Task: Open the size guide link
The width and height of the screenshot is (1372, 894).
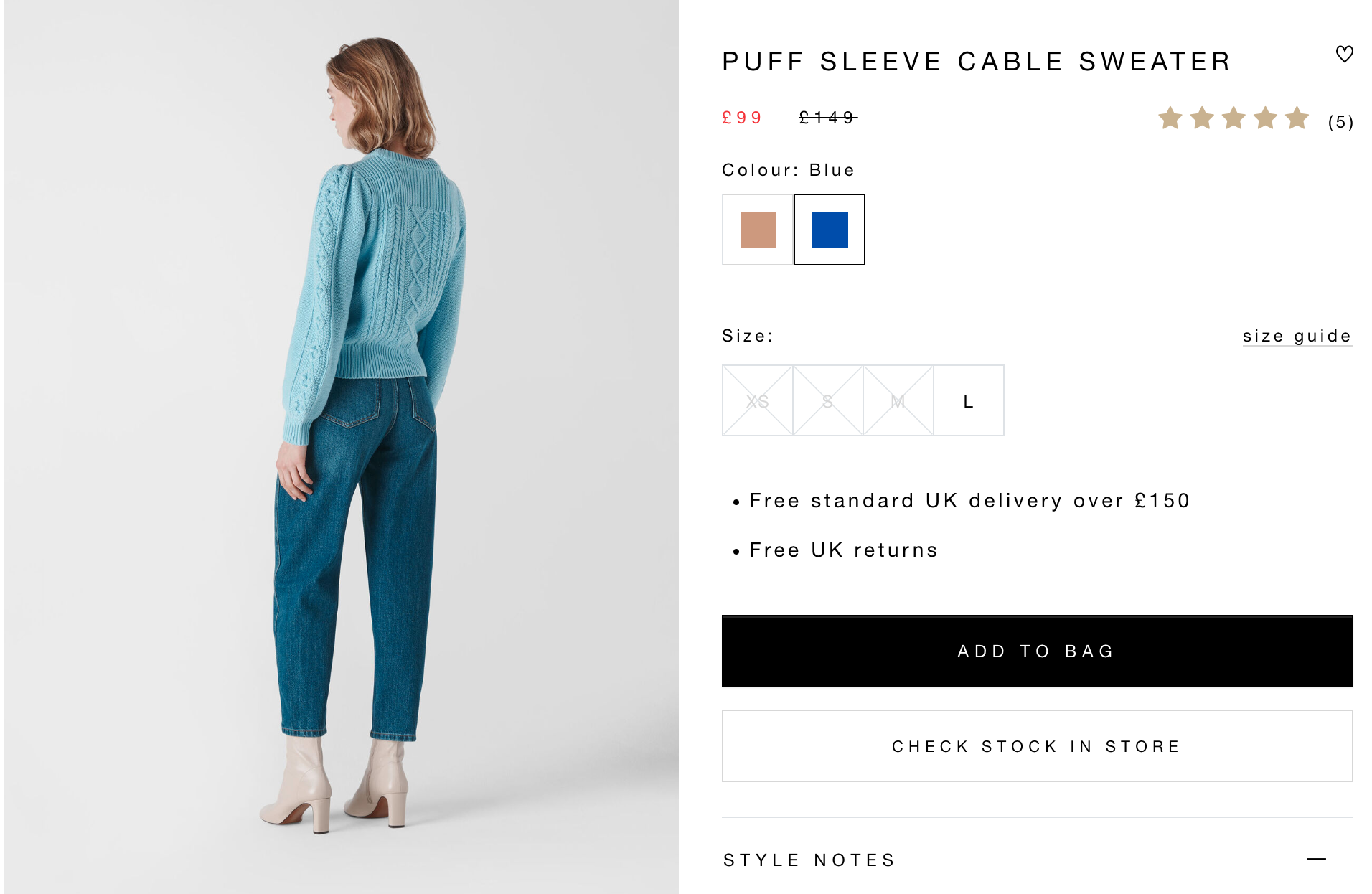Action: (x=1297, y=336)
